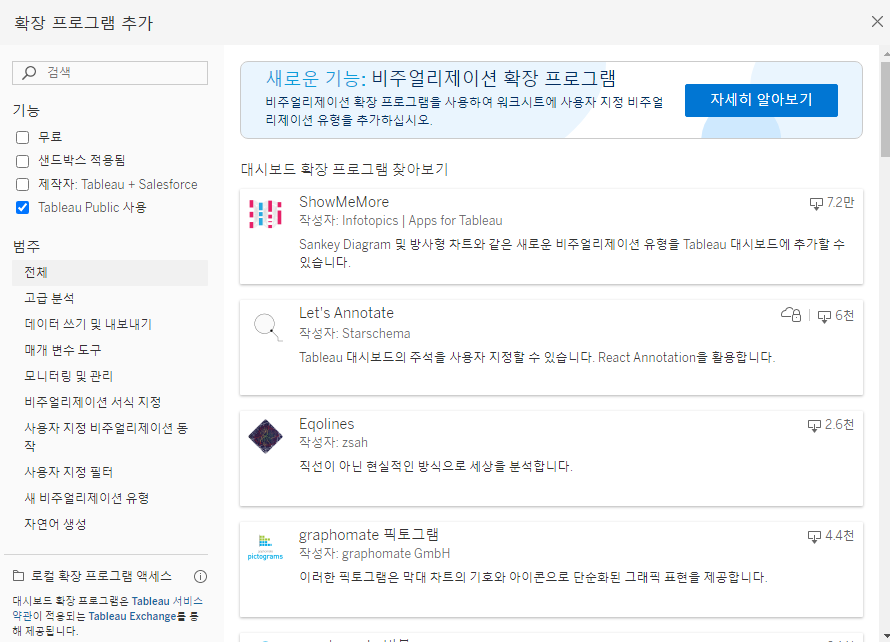
Task: Click author text 작성자: Starschema
Action: point(355,334)
